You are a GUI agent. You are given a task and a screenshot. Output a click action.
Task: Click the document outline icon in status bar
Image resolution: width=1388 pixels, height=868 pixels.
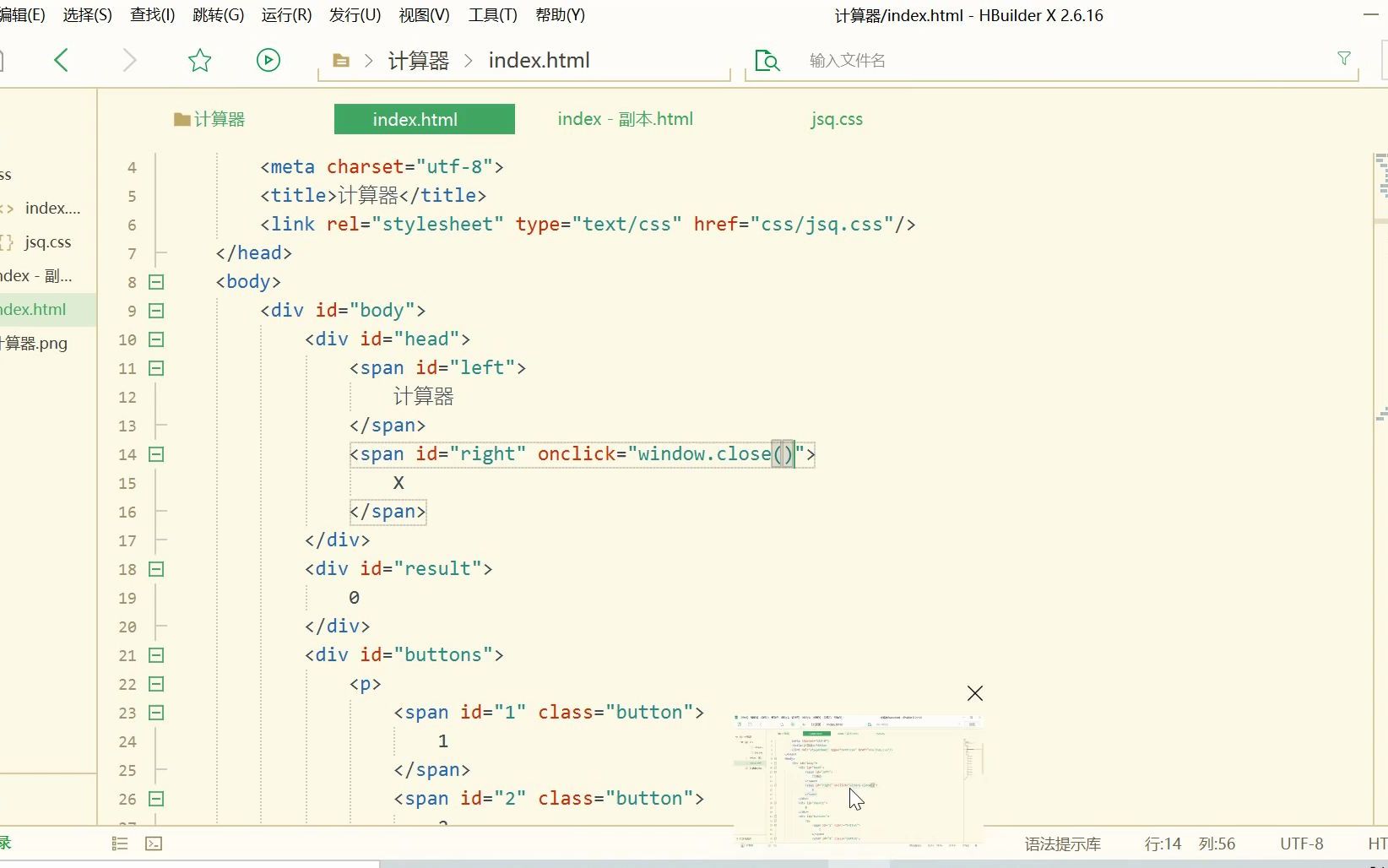[119, 844]
